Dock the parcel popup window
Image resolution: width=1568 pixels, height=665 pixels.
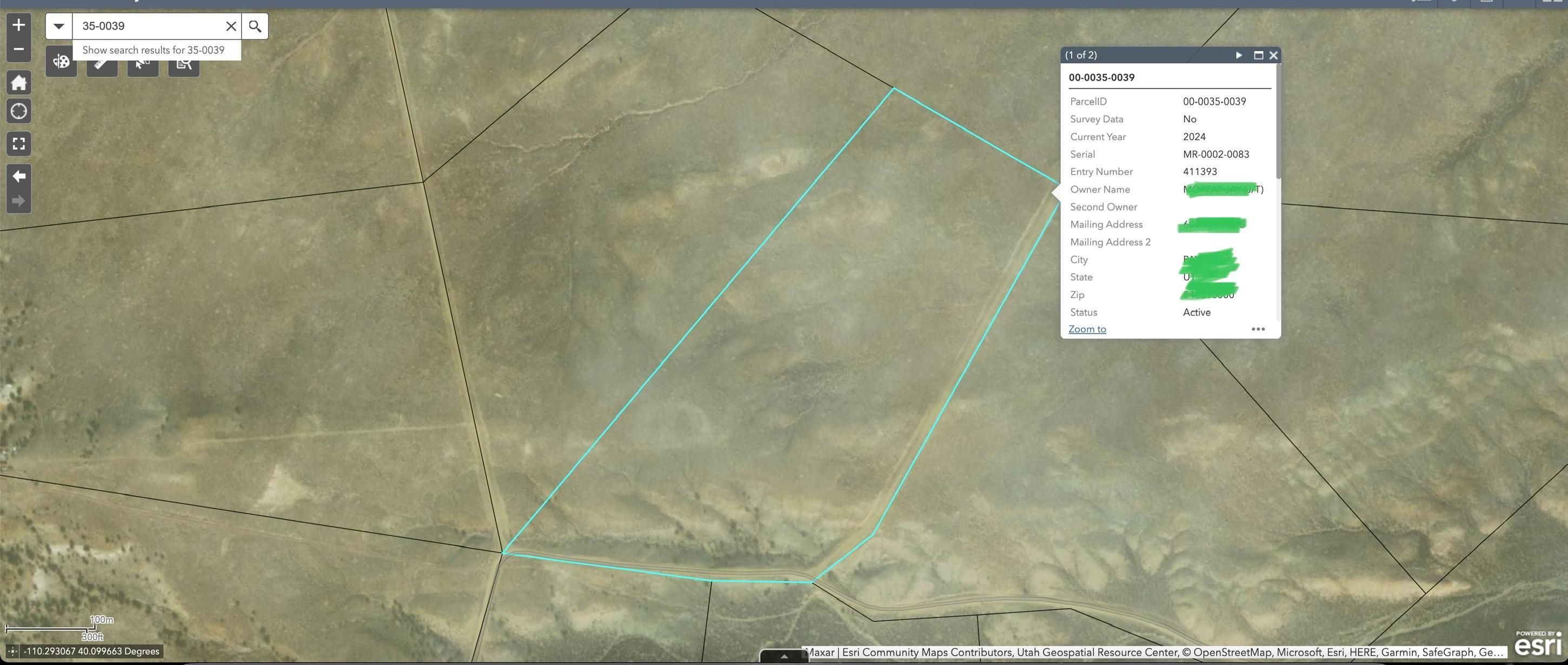pyautogui.click(x=1258, y=55)
